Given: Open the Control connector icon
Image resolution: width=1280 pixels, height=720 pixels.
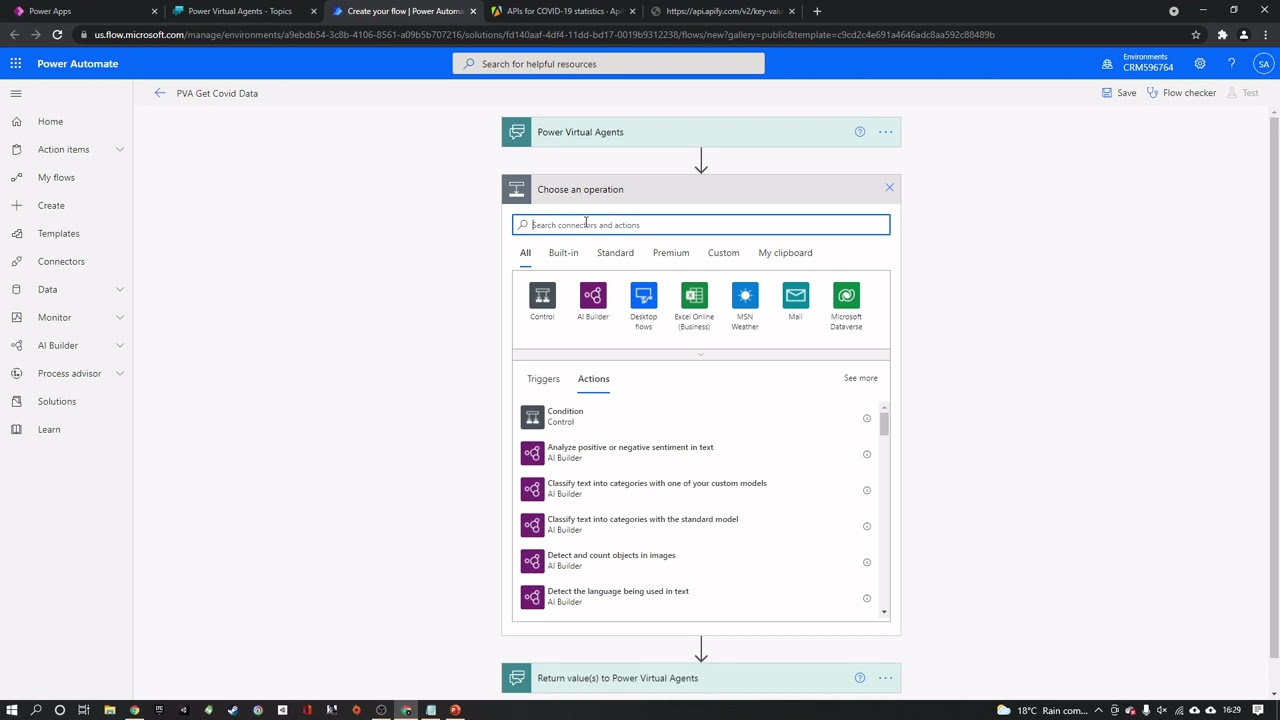Looking at the screenshot, I should click(x=542, y=296).
